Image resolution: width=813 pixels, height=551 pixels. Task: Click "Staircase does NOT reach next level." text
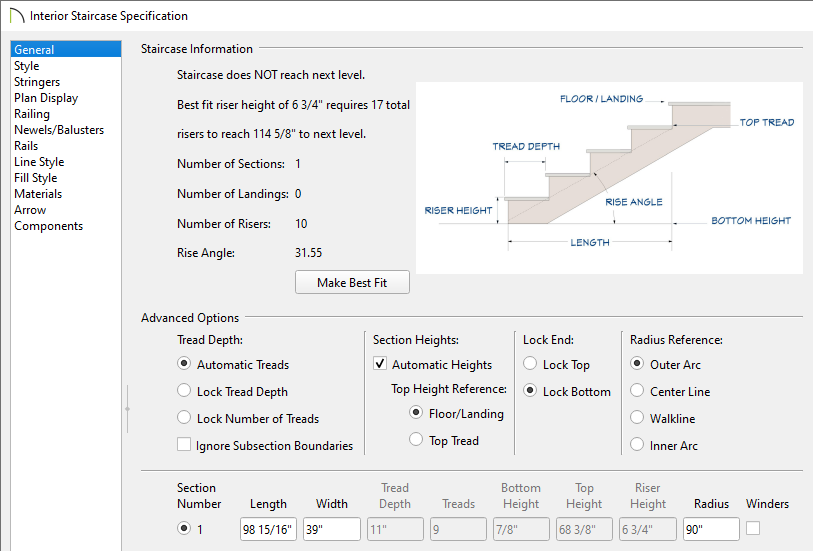(271, 75)
